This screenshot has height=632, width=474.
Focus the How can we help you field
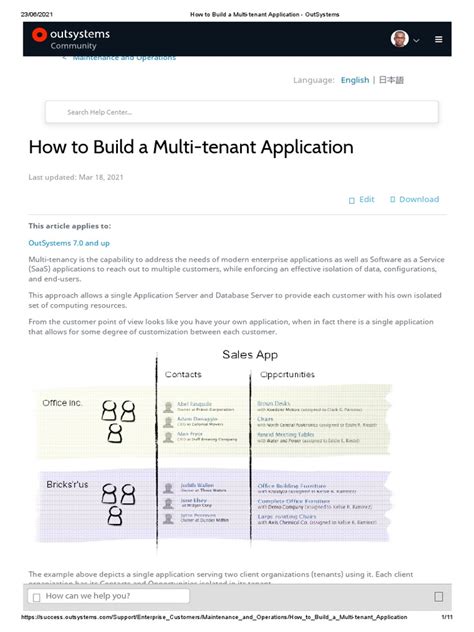coord(108,596)
